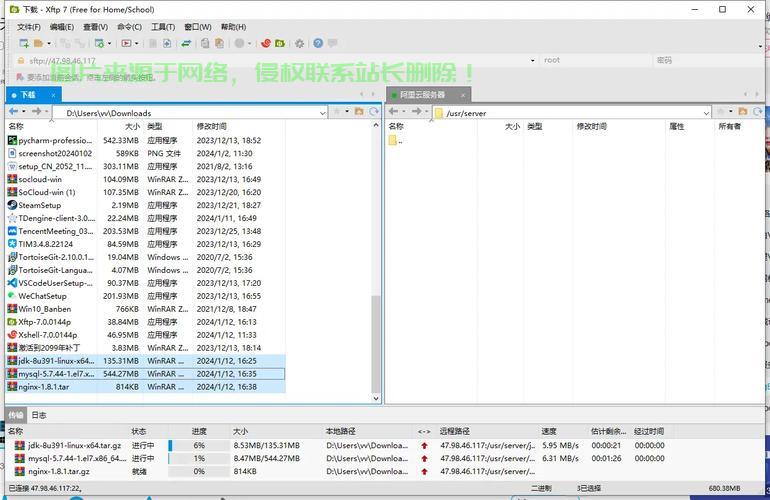Select the nginx-1.8.1.tar.gz transfer row
This screenshot has height=500, width=770.
339,472
